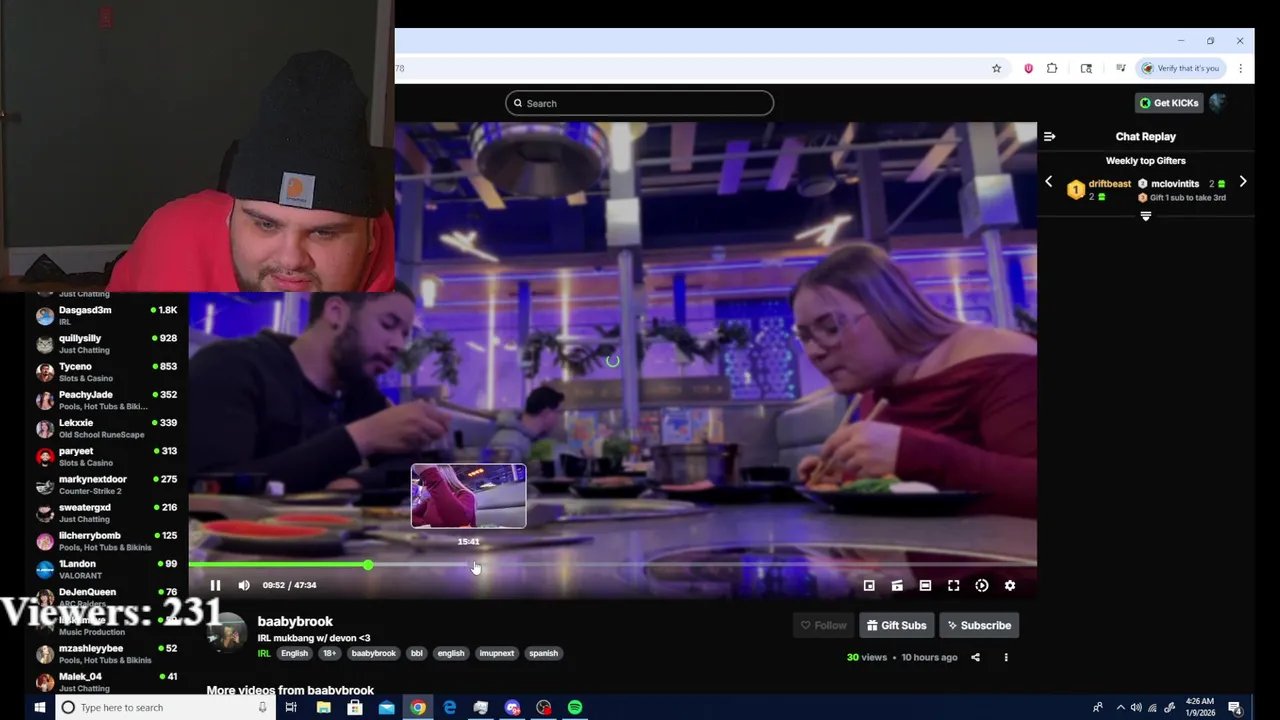Collapse the Chat Replay panel
The height and width of the screenshot is (720, 1280).
click(1049, 136)
